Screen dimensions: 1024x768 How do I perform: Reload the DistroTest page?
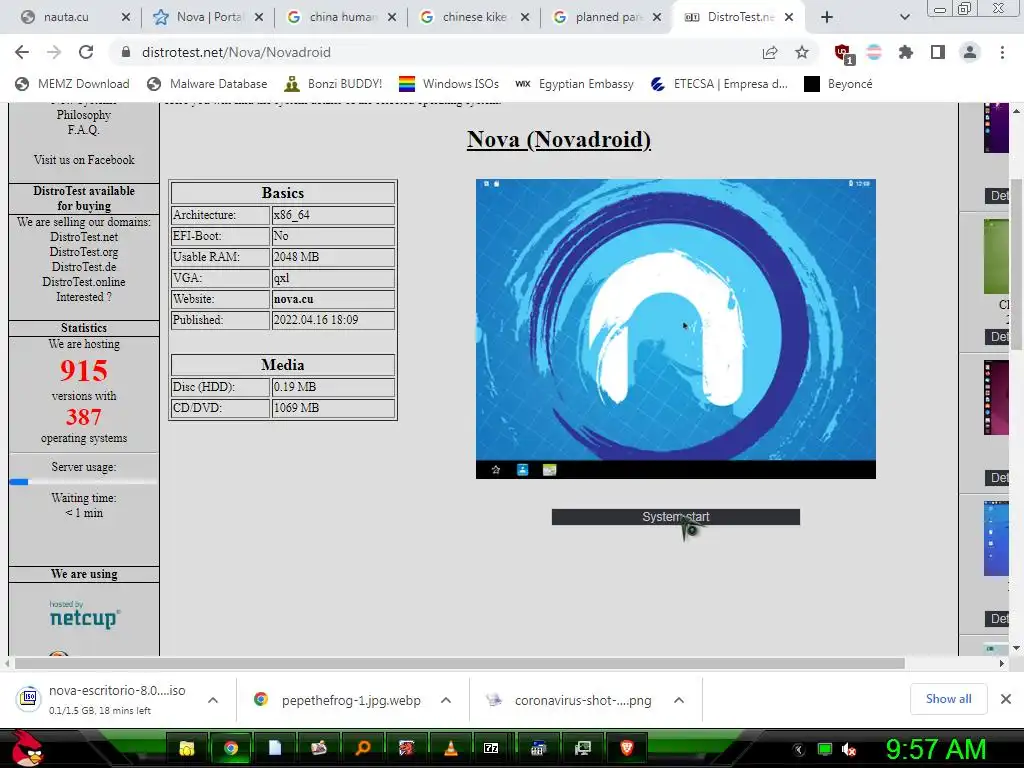[86, 52]
